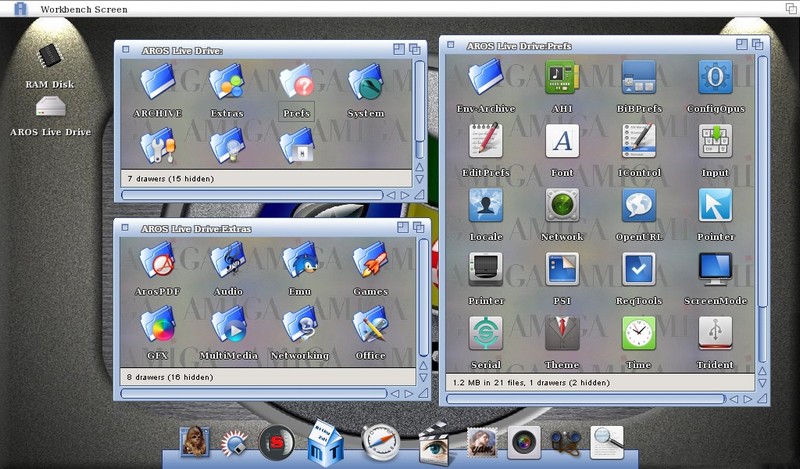800x469 pixels.
Task: Click scroll down arrow in Prefs window
Action: [x=762, y=383]
